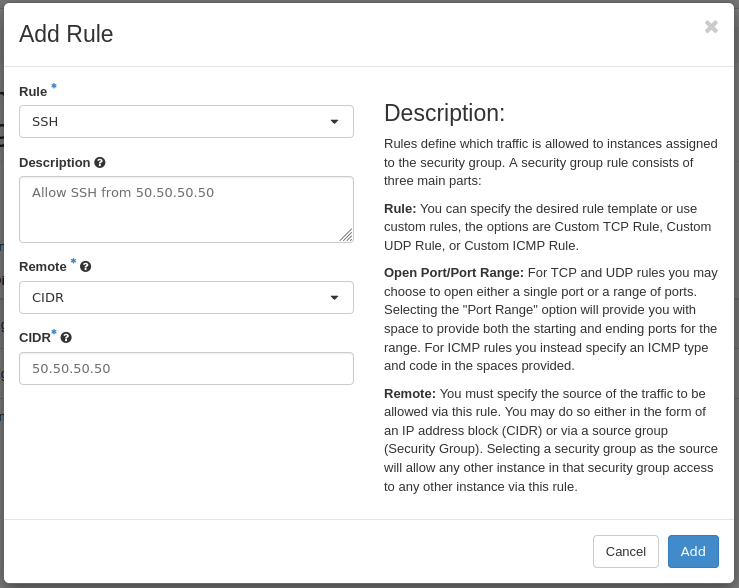Click the CIDR field containing 50.50.50.50
The width and height of the screenshot is (739, 588).
186,369
